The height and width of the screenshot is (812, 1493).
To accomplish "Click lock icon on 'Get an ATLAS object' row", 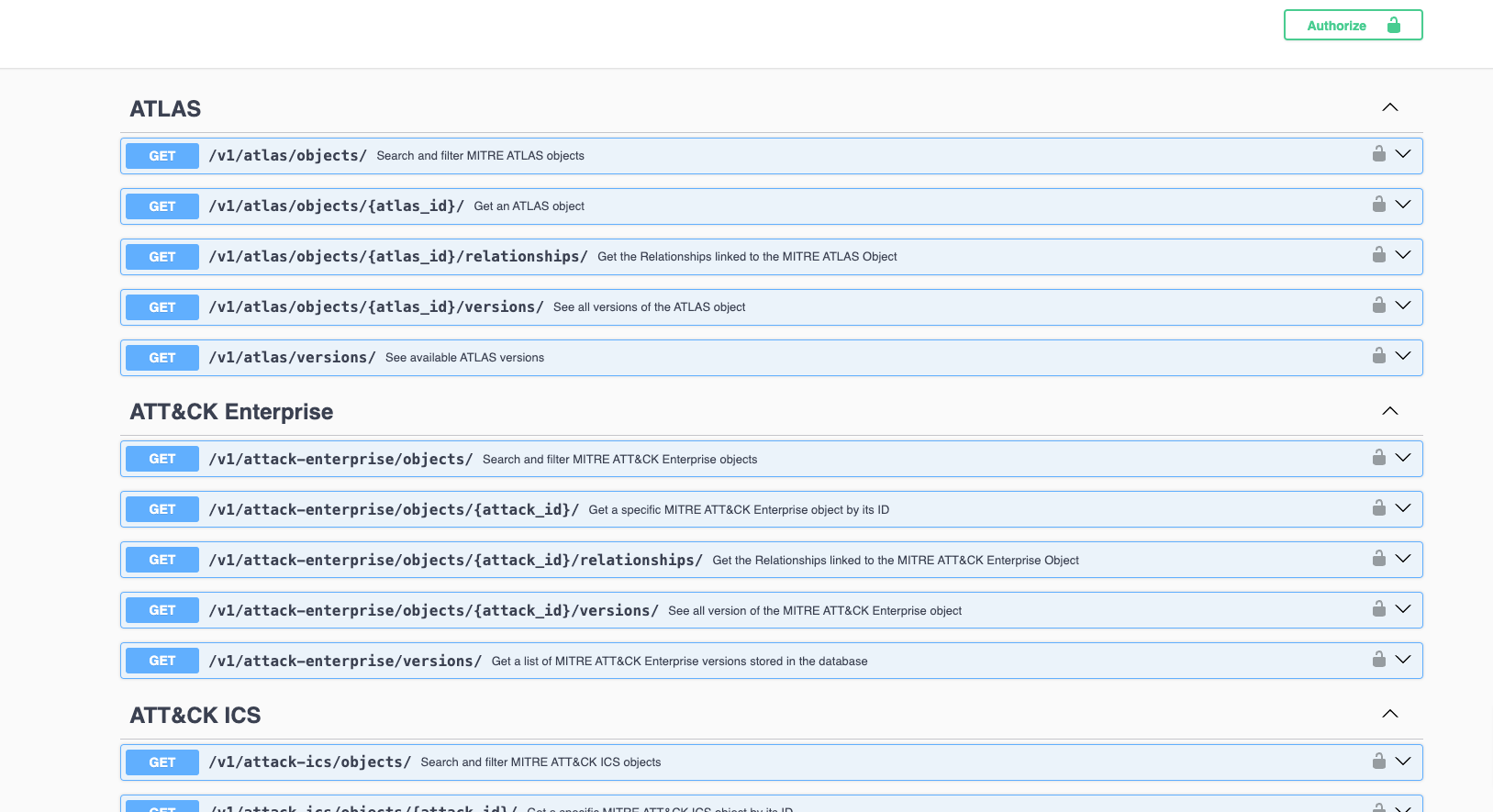I will 1378,204.
